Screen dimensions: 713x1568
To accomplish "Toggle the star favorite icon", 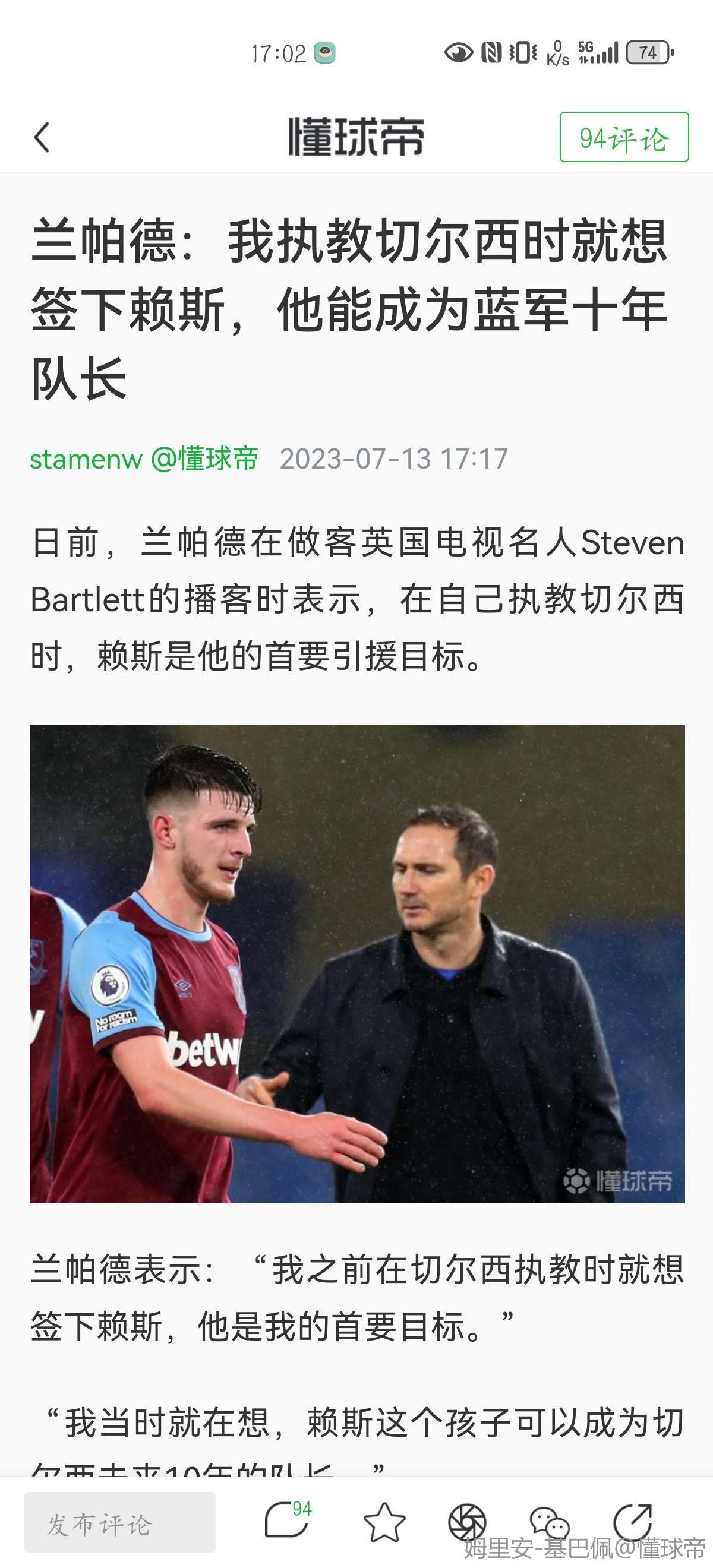I will 384,1522.
